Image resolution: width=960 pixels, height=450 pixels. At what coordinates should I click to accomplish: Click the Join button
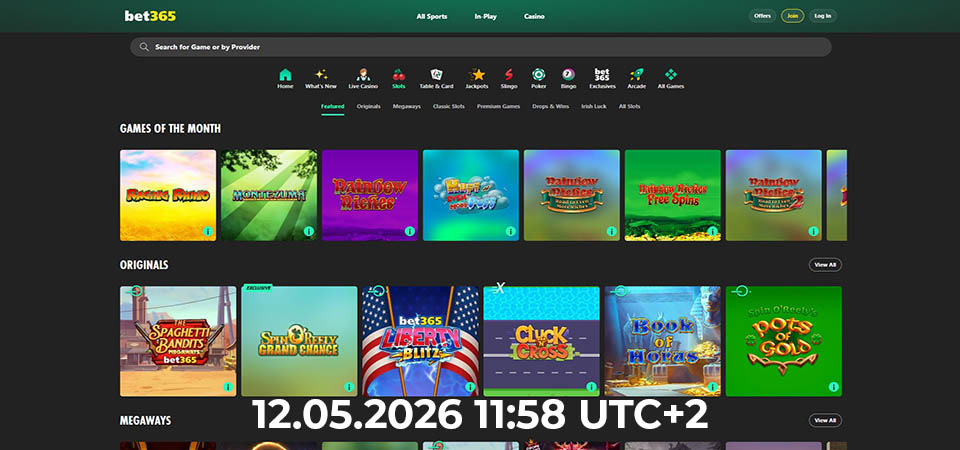click(x=792, y=16)
